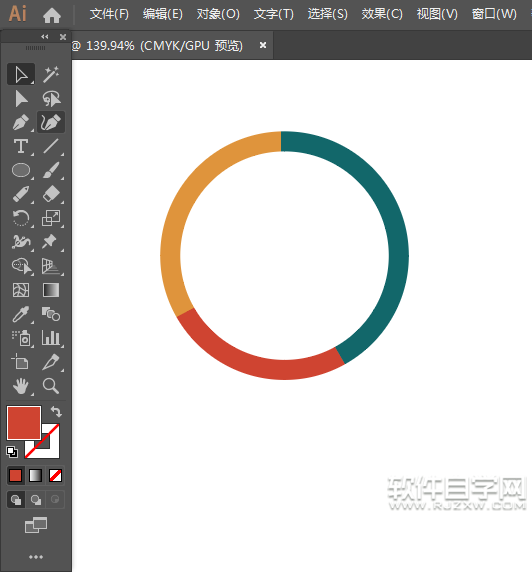This screenshot has height=572, width=532.
Task: Switch paint type to Gradient
Action: (35, 476)
